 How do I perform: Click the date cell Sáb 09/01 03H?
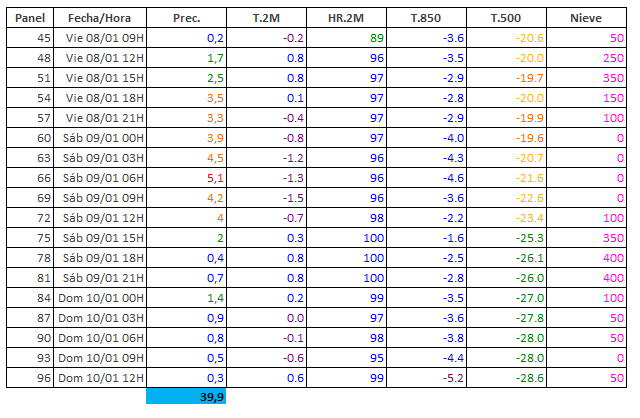click(100, 158)
